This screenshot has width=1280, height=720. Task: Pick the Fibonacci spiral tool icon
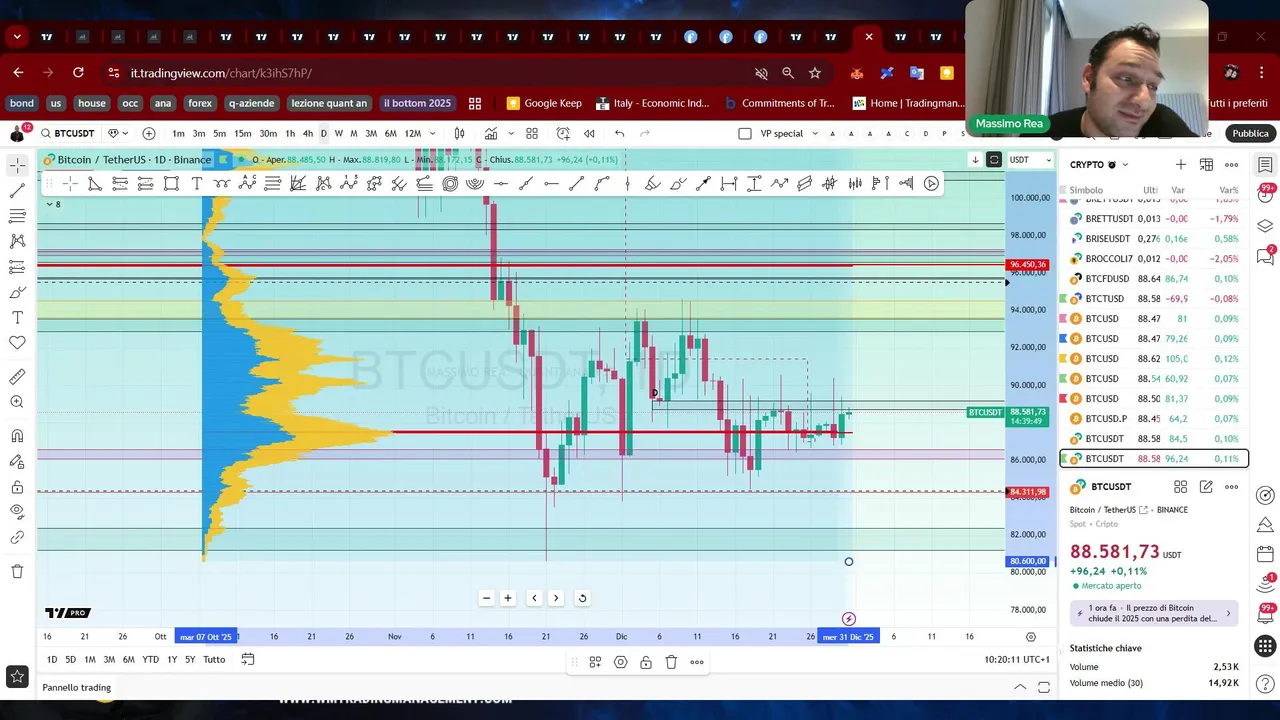[x=450, y=183]
